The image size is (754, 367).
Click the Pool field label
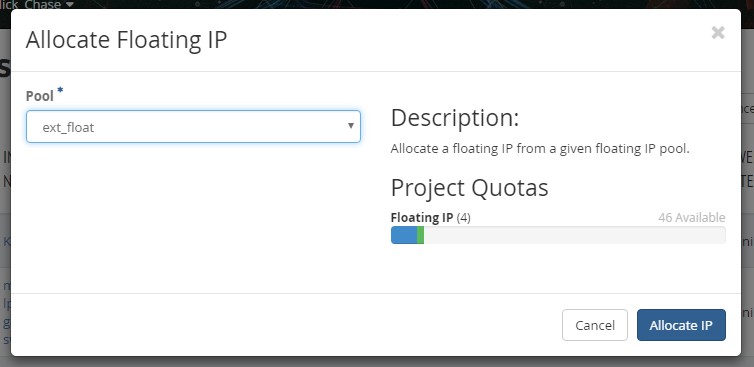click(x=39, y=96)
